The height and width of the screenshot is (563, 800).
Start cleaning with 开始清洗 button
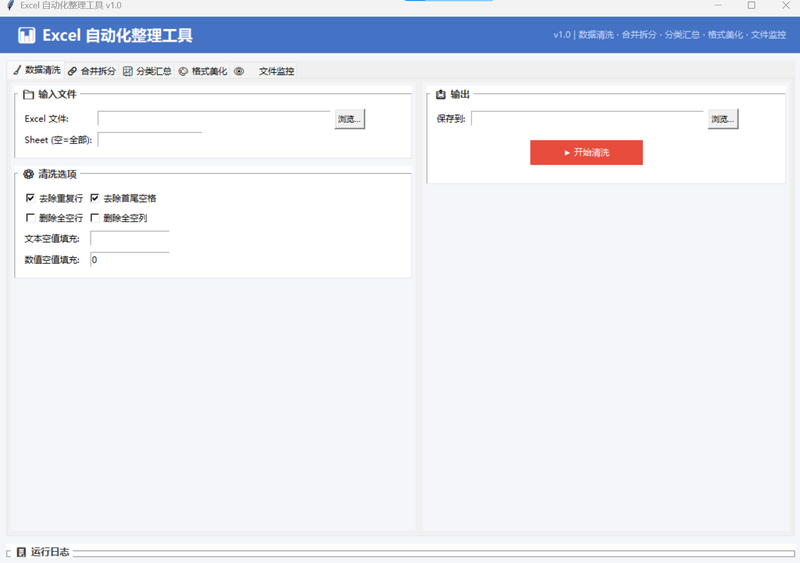586,153
